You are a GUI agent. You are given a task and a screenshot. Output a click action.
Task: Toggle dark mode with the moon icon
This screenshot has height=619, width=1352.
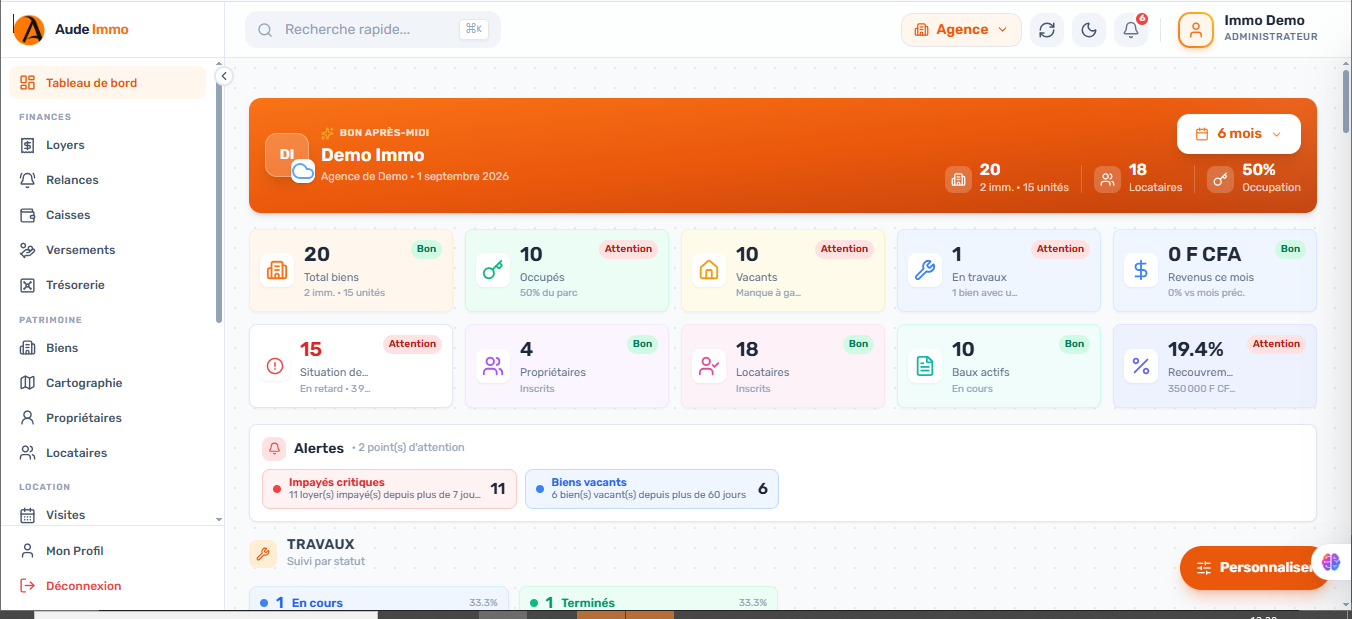pyautogui.click(x=1089, y=30)
